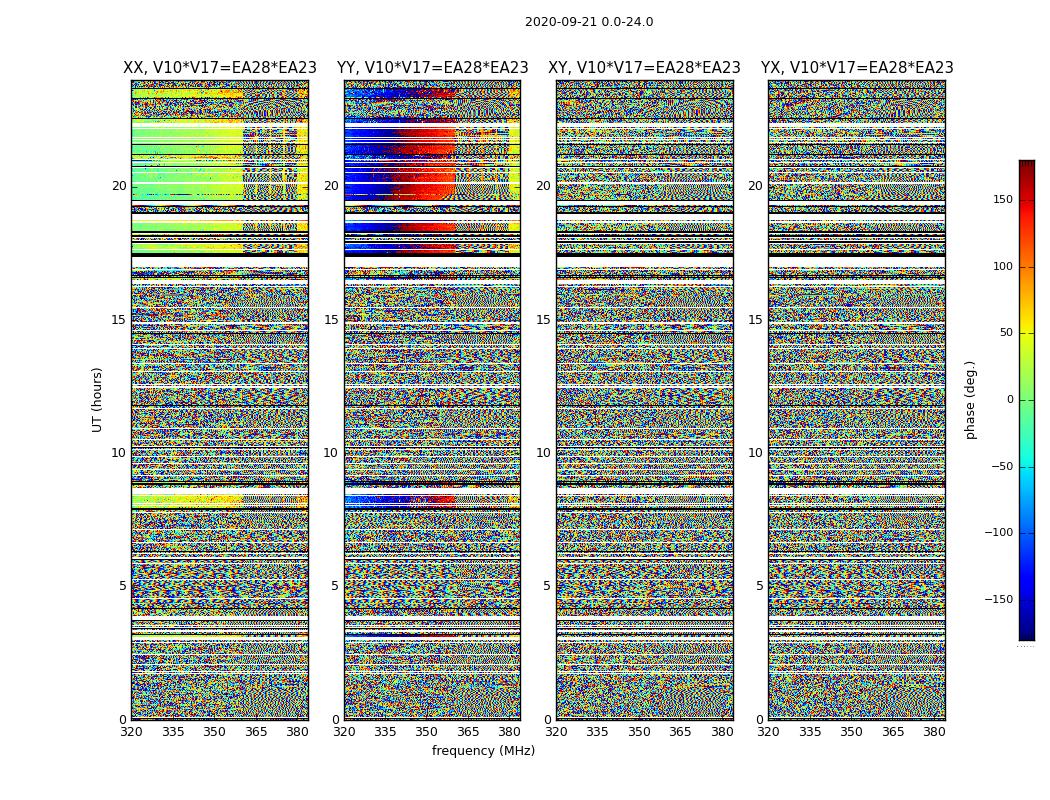Click the 5 hour tick of XX plot
Image resolution: width=1050 pixels, height=800 pixels.
[123, 586]
